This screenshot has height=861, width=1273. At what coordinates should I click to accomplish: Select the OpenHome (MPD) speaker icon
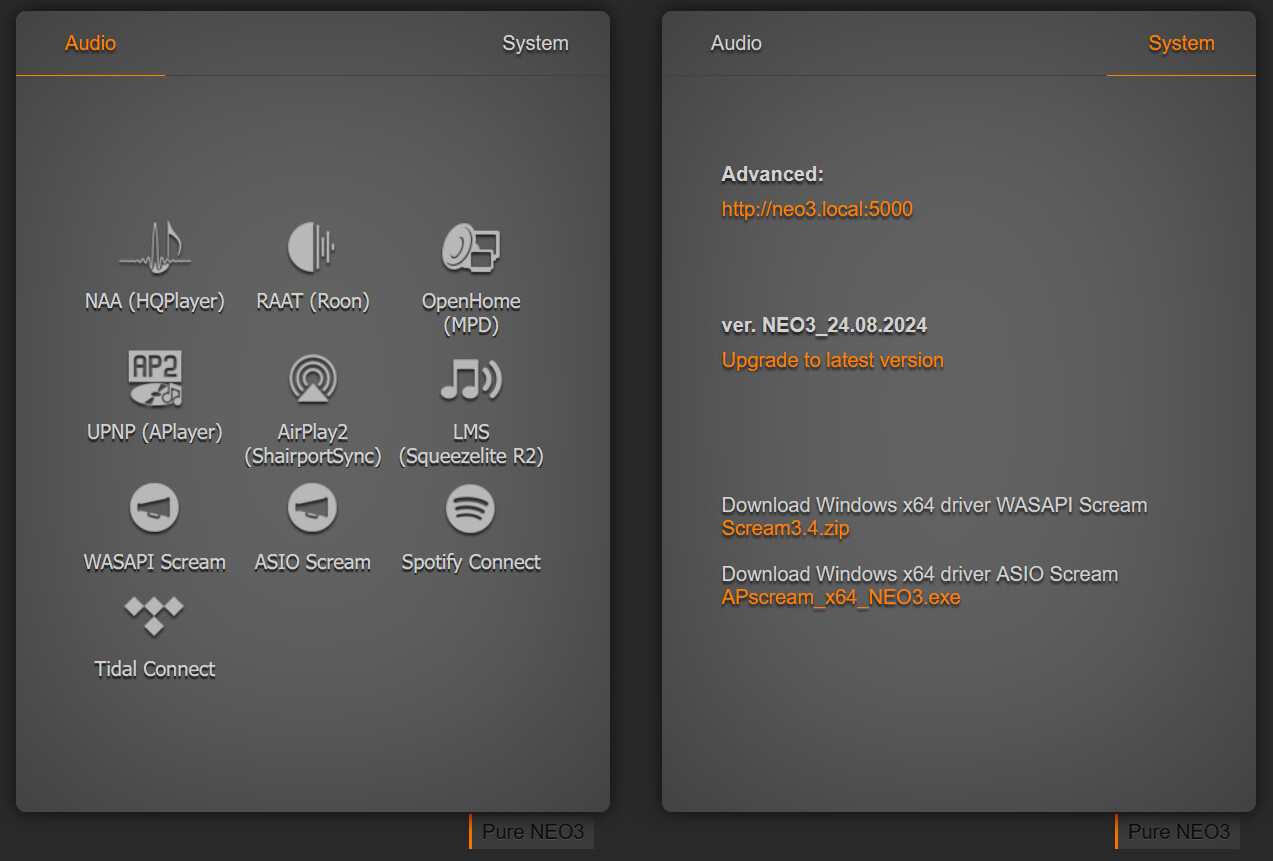click(471, 248)
